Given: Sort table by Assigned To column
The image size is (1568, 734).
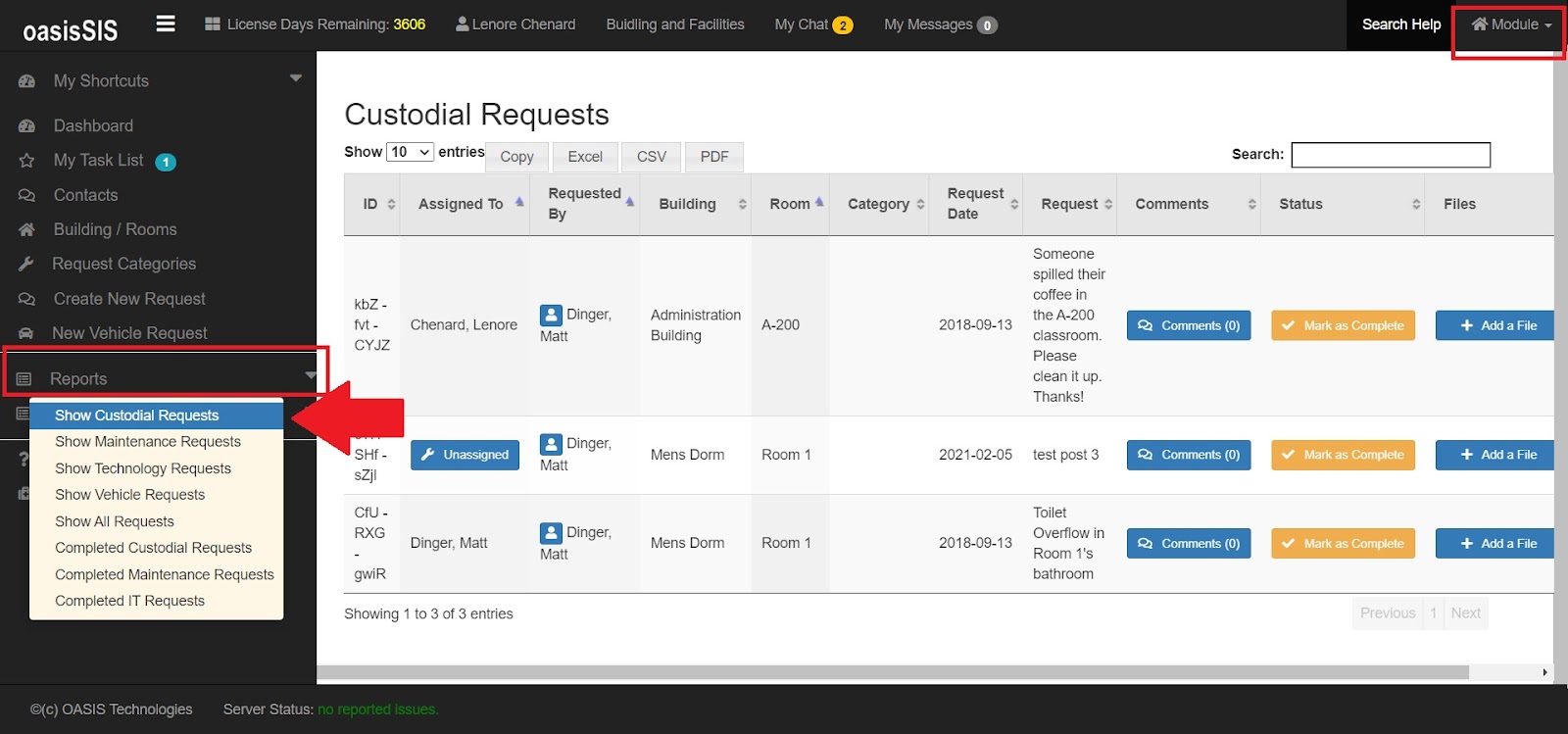Looking at the screenshot, I should coord(465,204).
